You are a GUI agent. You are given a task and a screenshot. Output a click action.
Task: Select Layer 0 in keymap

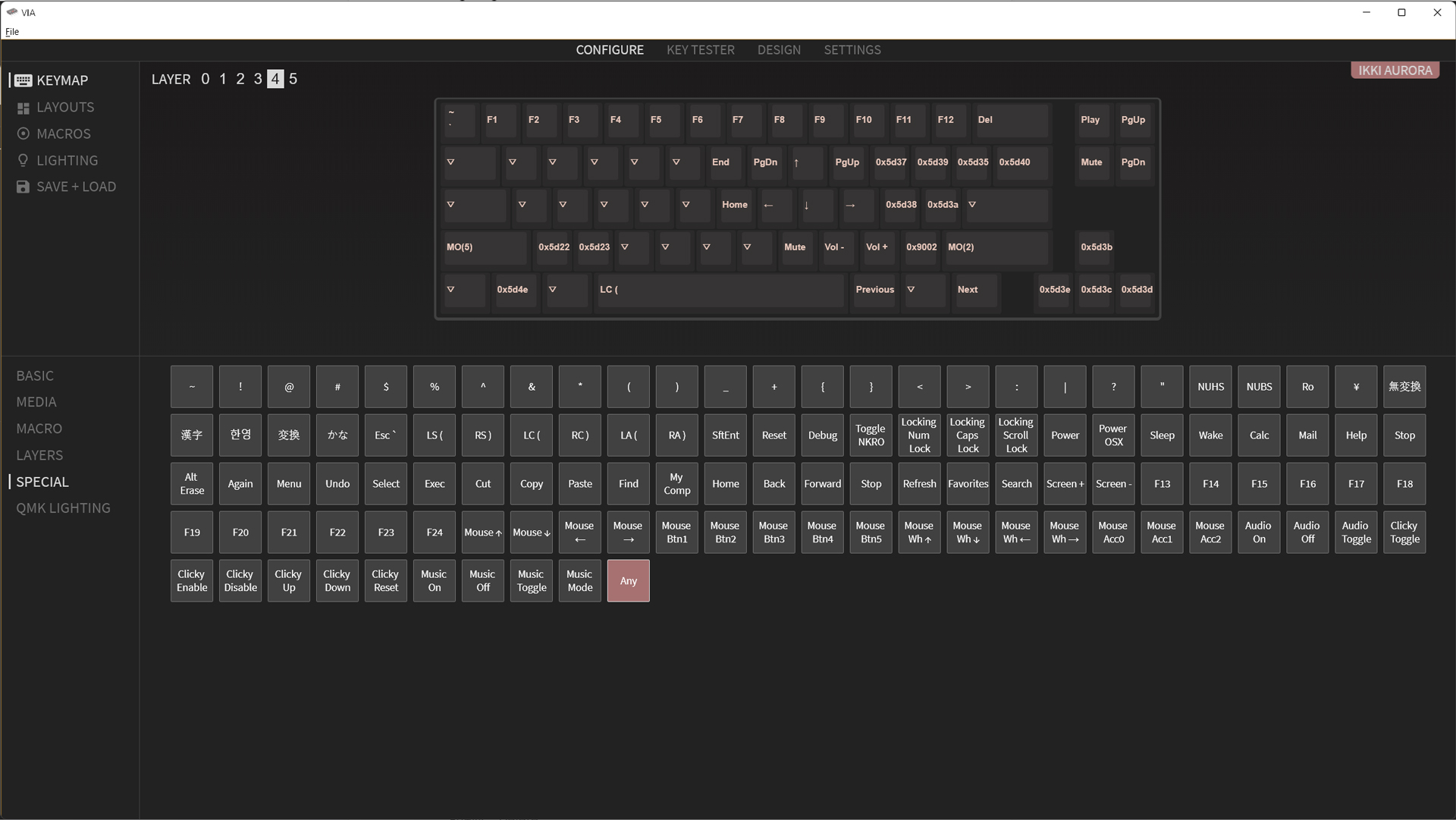(x=205, y=79)
